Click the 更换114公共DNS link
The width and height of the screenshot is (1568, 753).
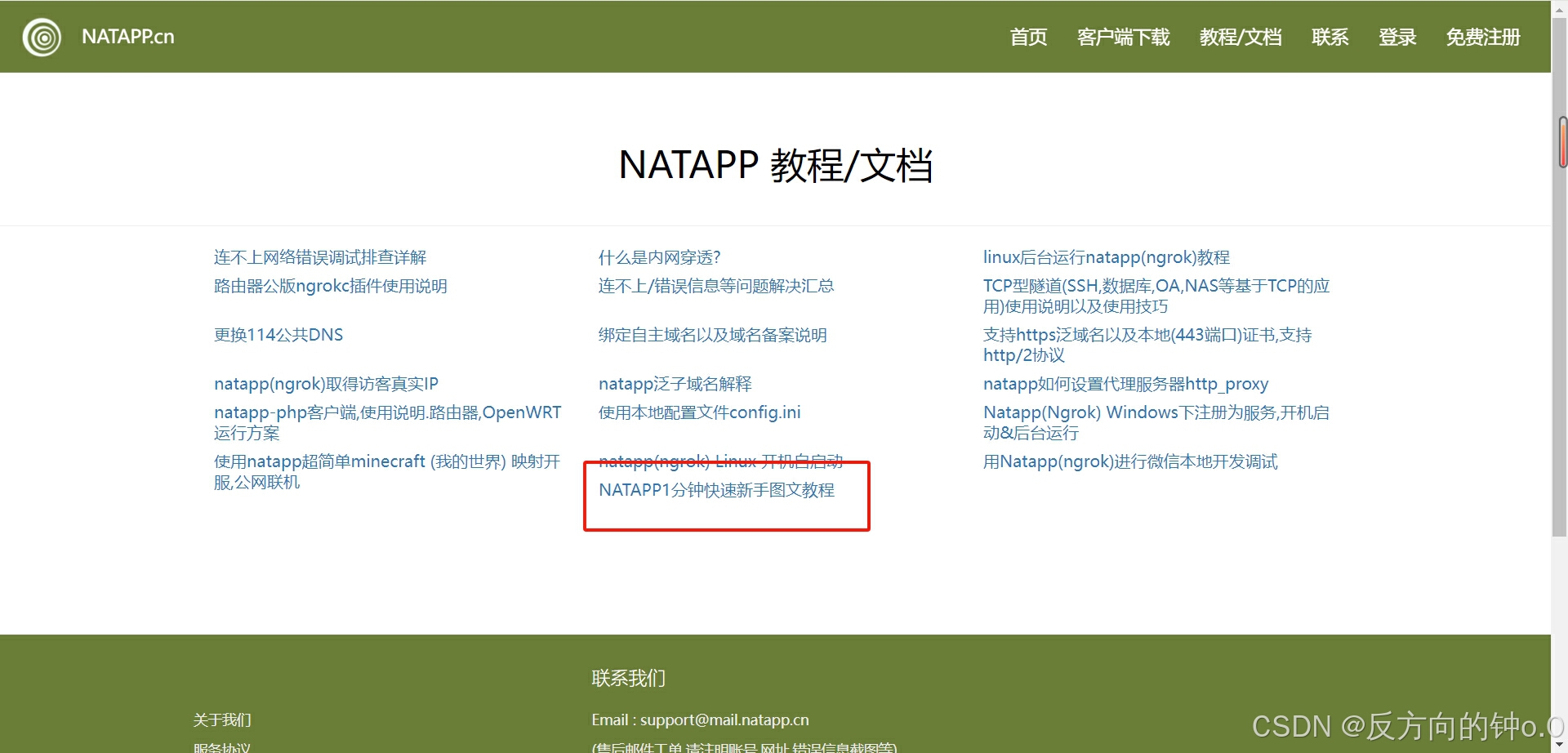click(278, 335)
